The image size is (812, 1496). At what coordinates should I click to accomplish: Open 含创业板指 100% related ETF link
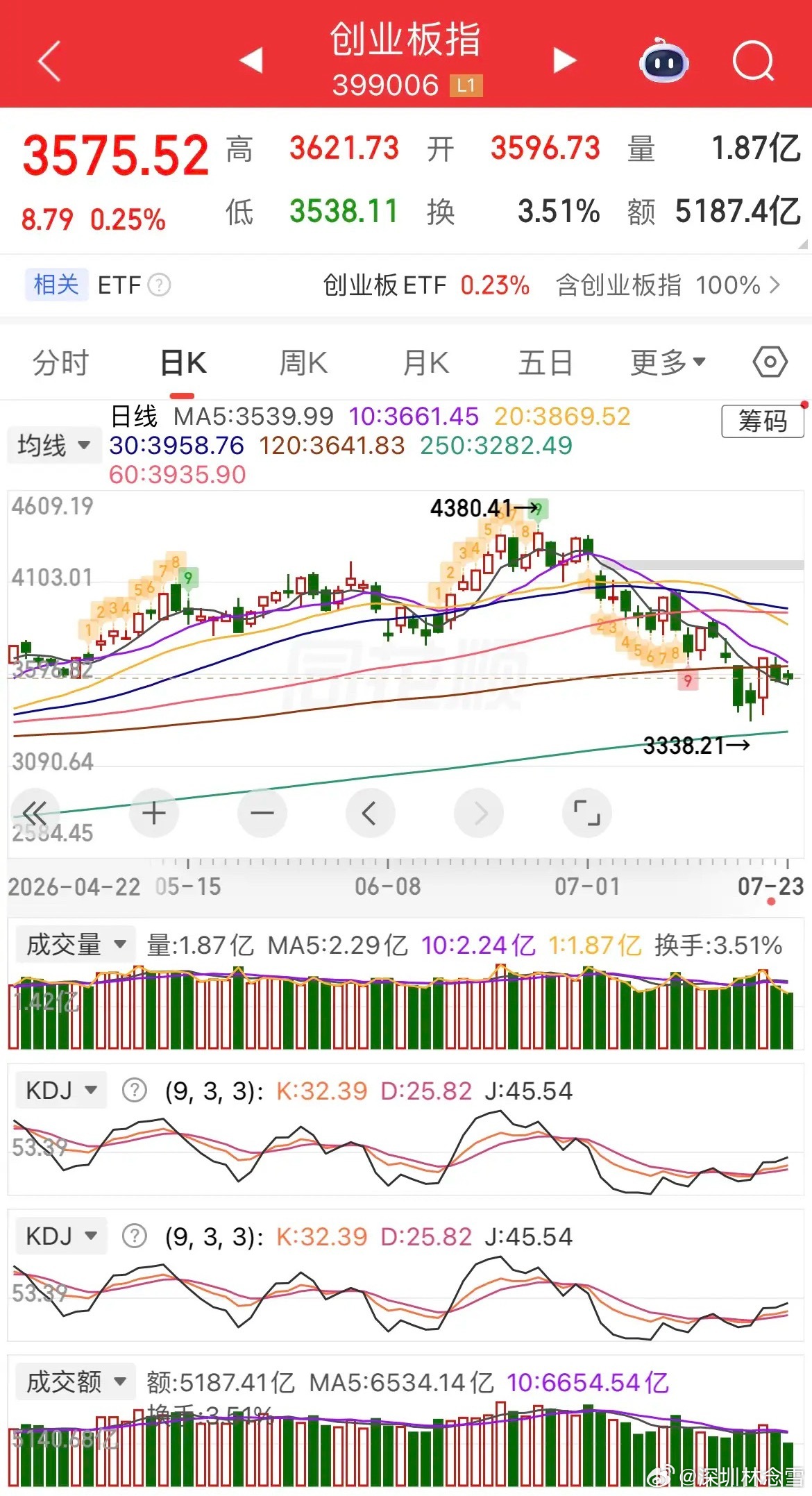668,285
